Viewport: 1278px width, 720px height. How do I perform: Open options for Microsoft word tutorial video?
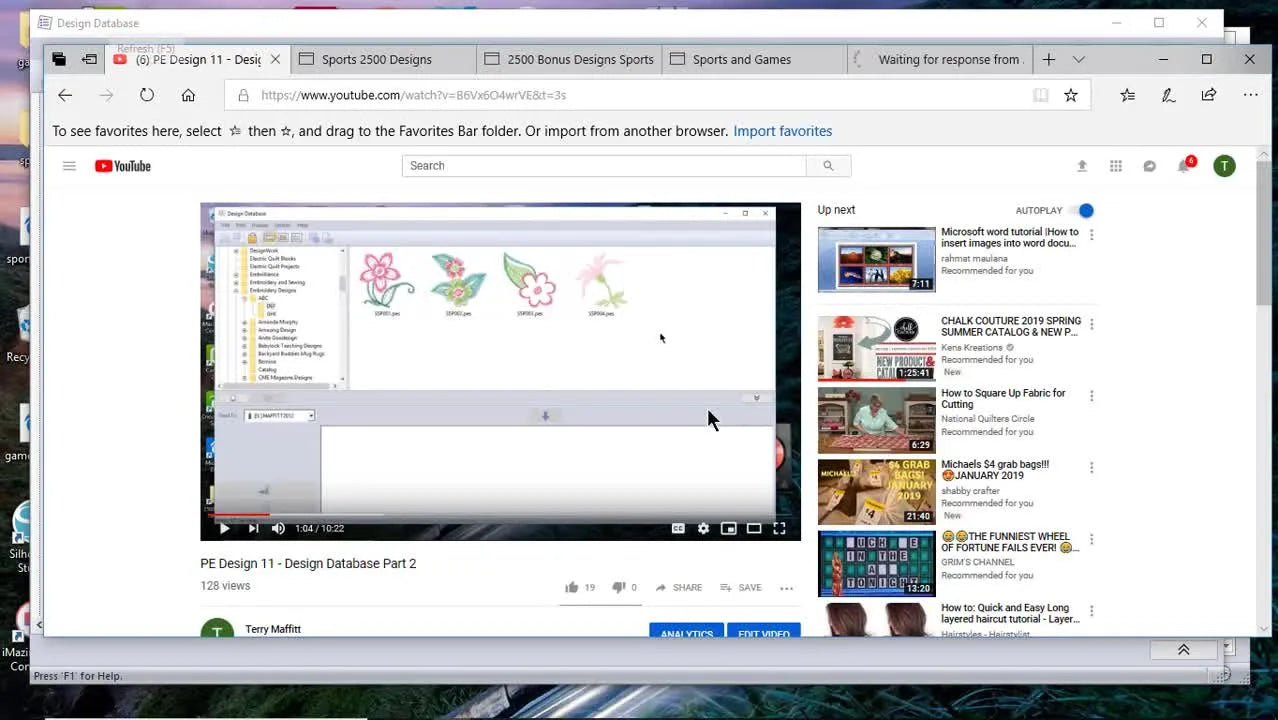(x=1091, y=235)
